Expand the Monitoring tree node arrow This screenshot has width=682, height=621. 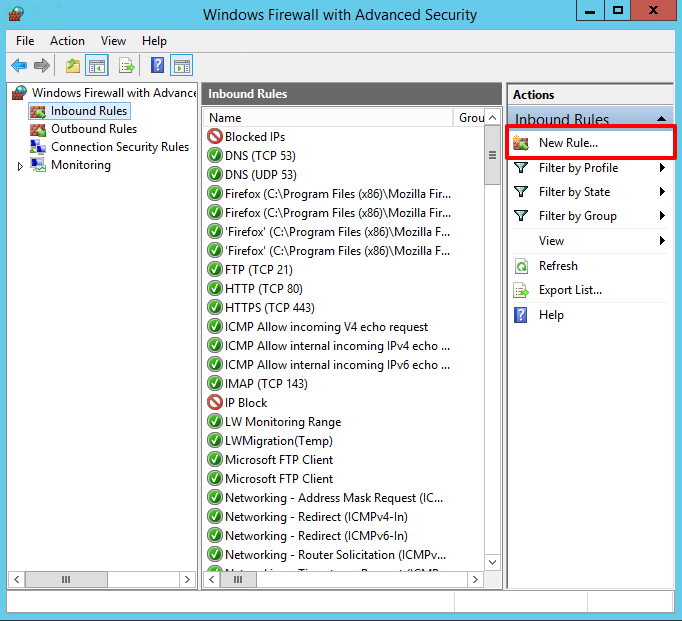pos(20,166)
